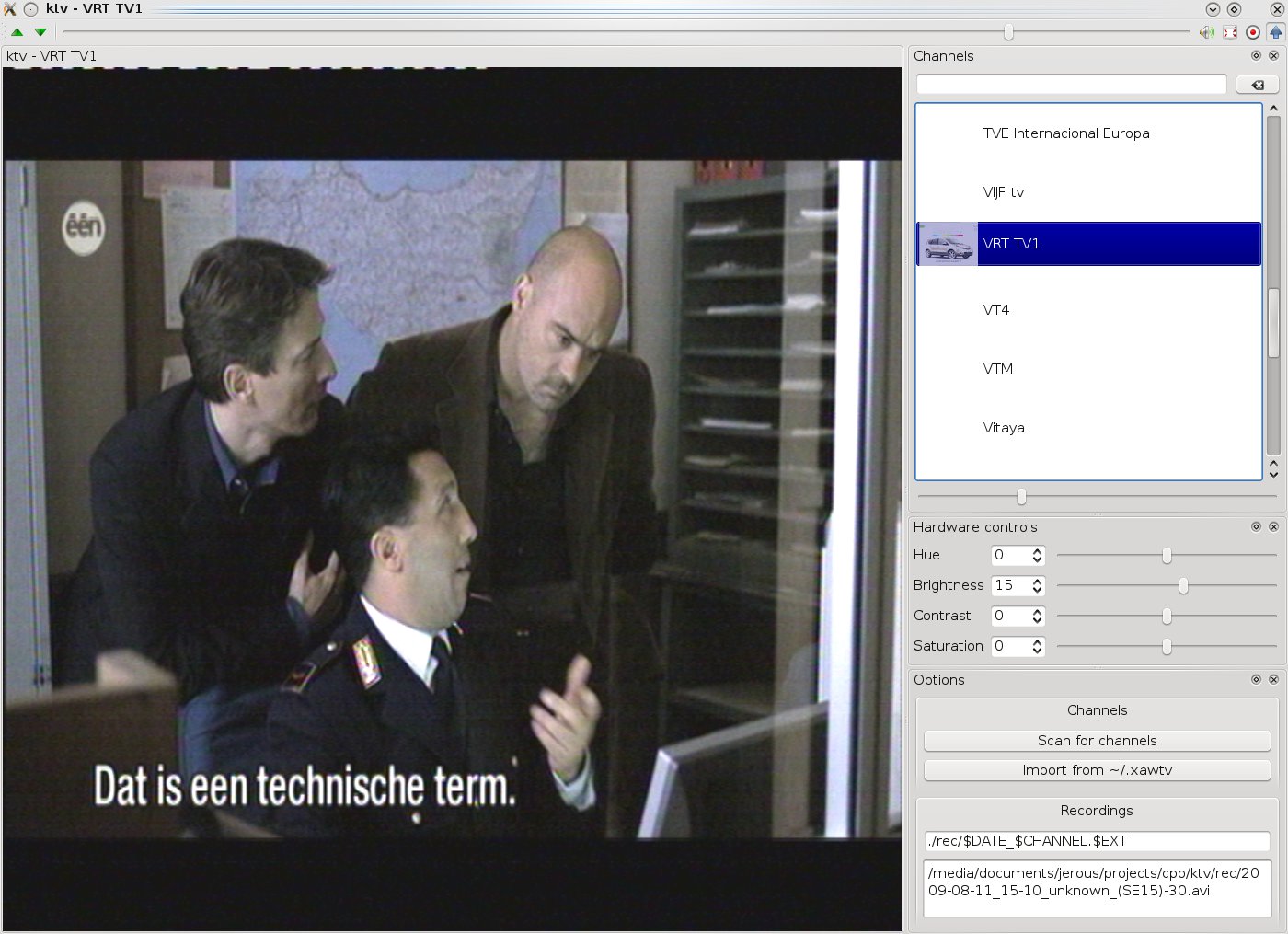Decrease the Hue value by one step
The width and height of the screenshot is (1288, 934).
tap(1038, 559)
